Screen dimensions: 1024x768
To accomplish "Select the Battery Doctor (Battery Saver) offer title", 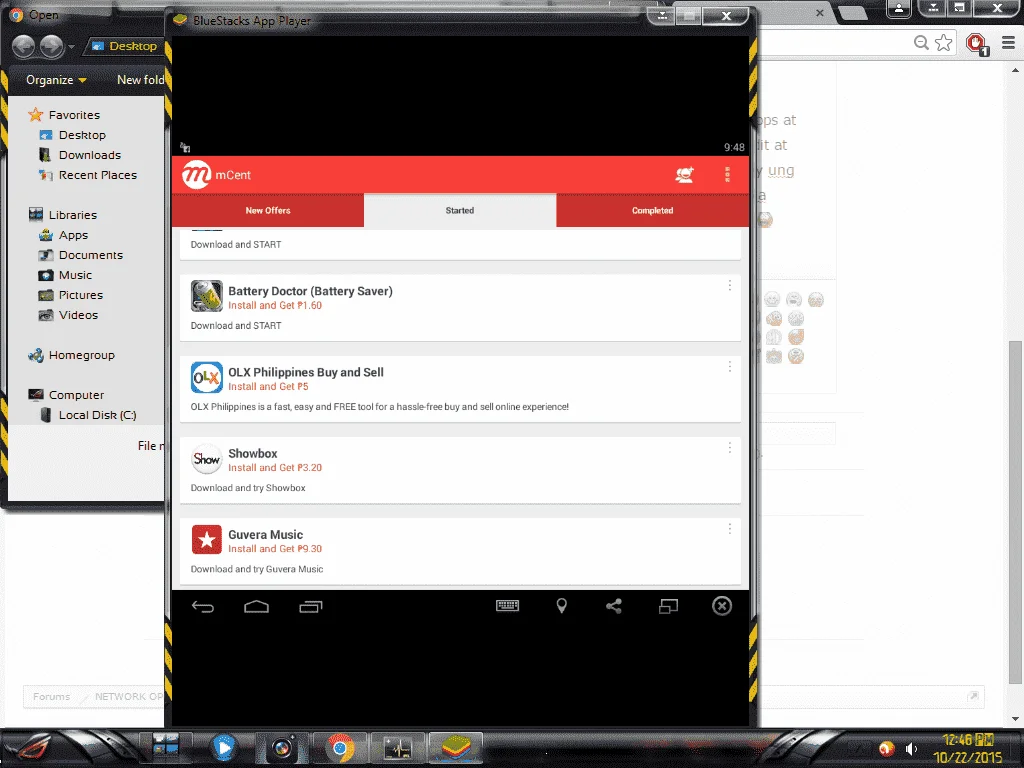I will click(x=310, y=291).
